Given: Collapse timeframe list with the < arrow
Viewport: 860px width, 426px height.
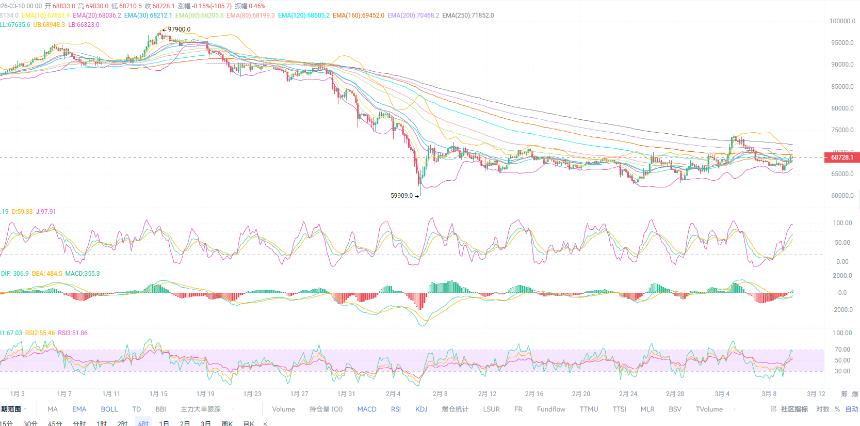Looking at the screenshot, I should [265, 423].
